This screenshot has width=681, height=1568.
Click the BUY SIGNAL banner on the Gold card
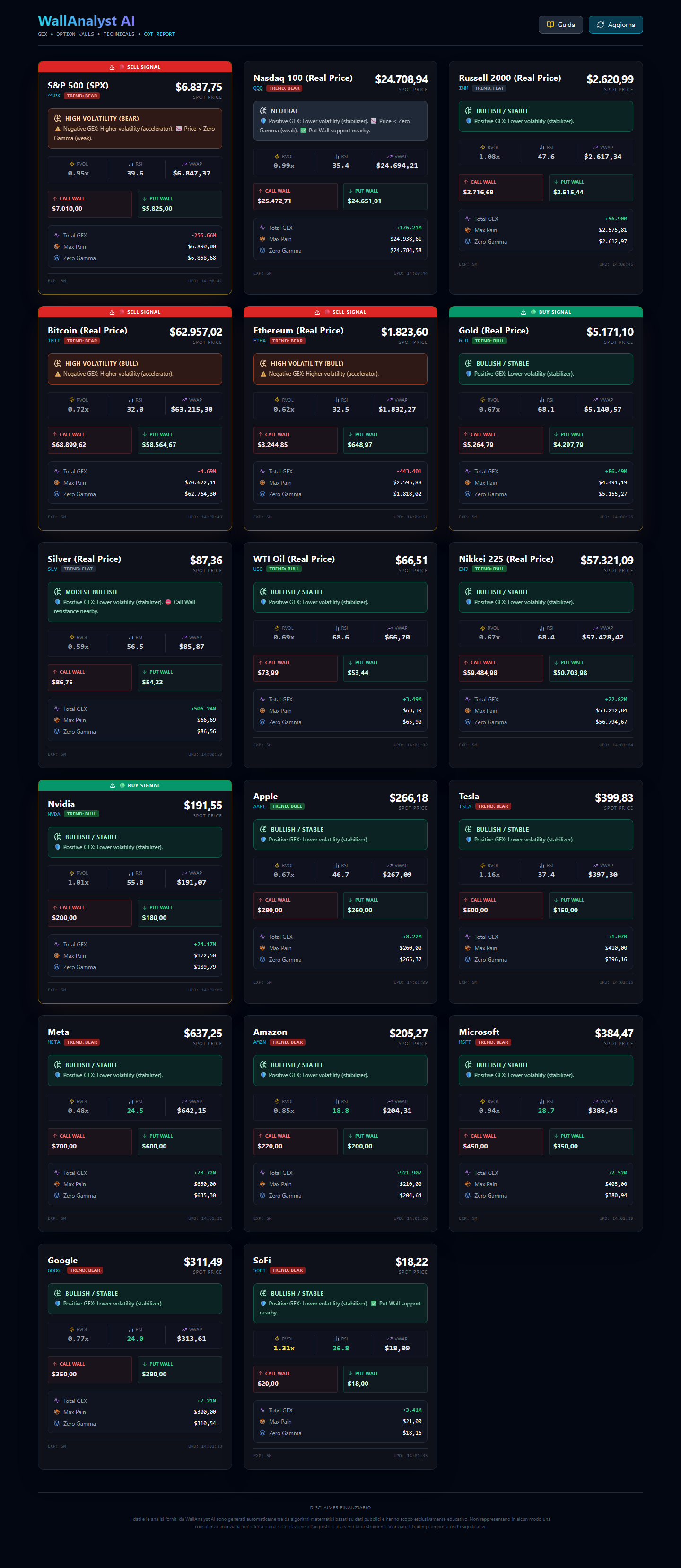545,312
